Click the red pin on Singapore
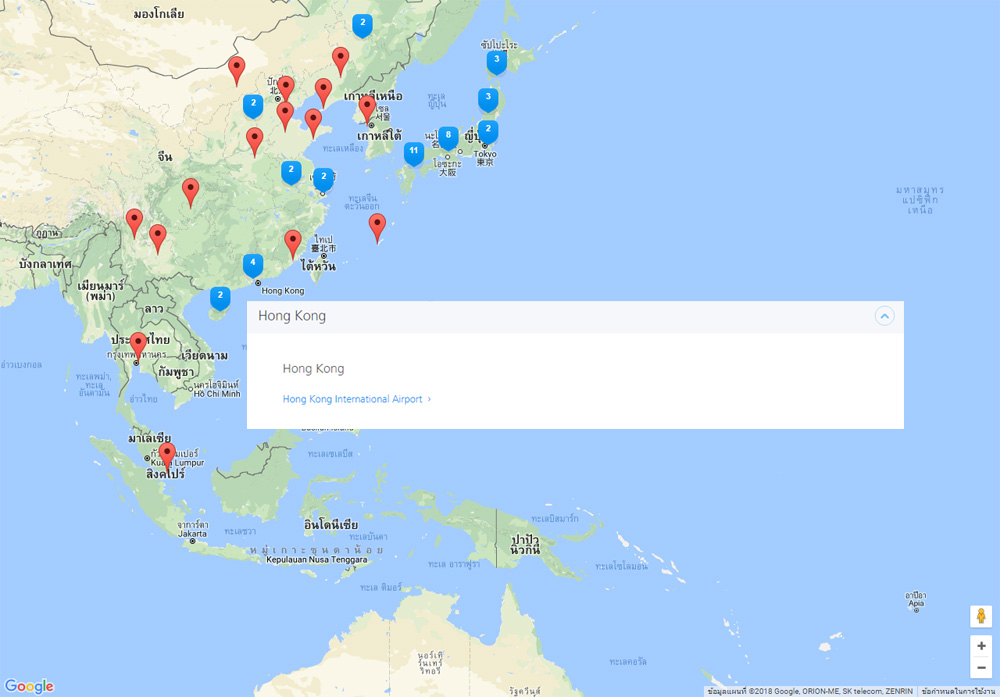 click(x=167, y=455)
